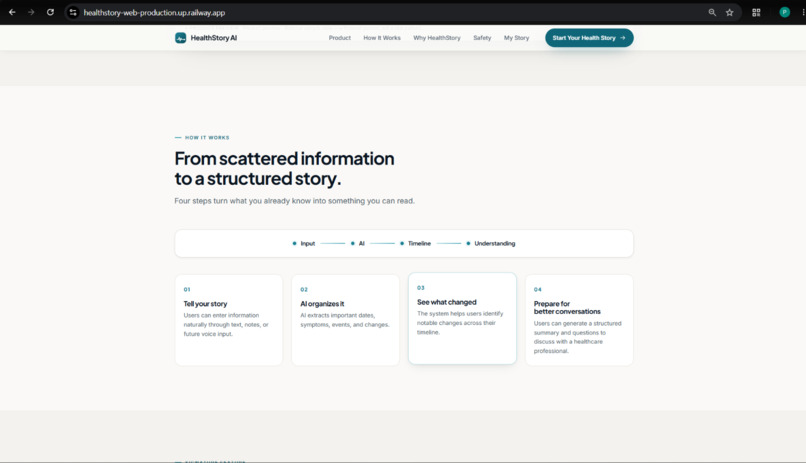Open the browser three-dot menu
The height and width of the screenshot is (463, 806).
(x=803, y=12)
